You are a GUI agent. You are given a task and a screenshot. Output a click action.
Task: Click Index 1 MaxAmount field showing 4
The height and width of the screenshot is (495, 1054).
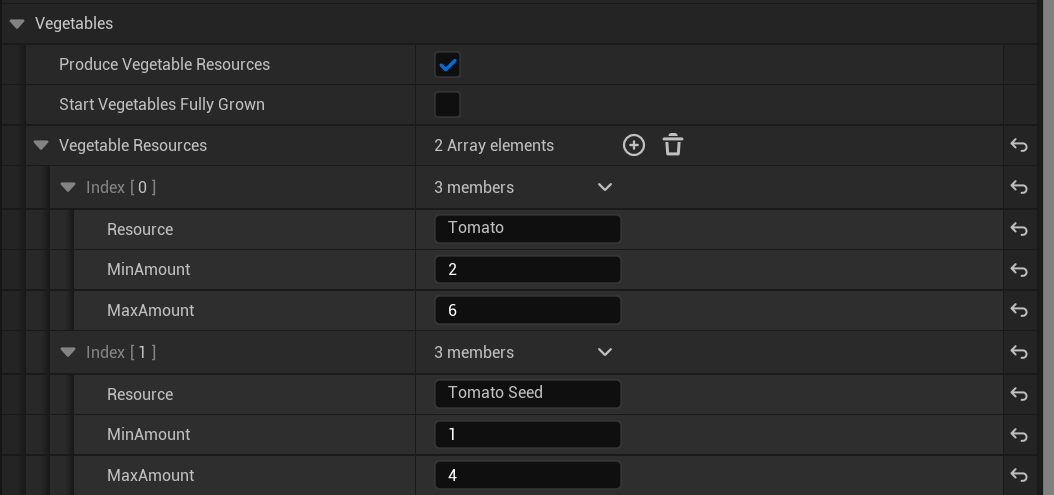527,475
